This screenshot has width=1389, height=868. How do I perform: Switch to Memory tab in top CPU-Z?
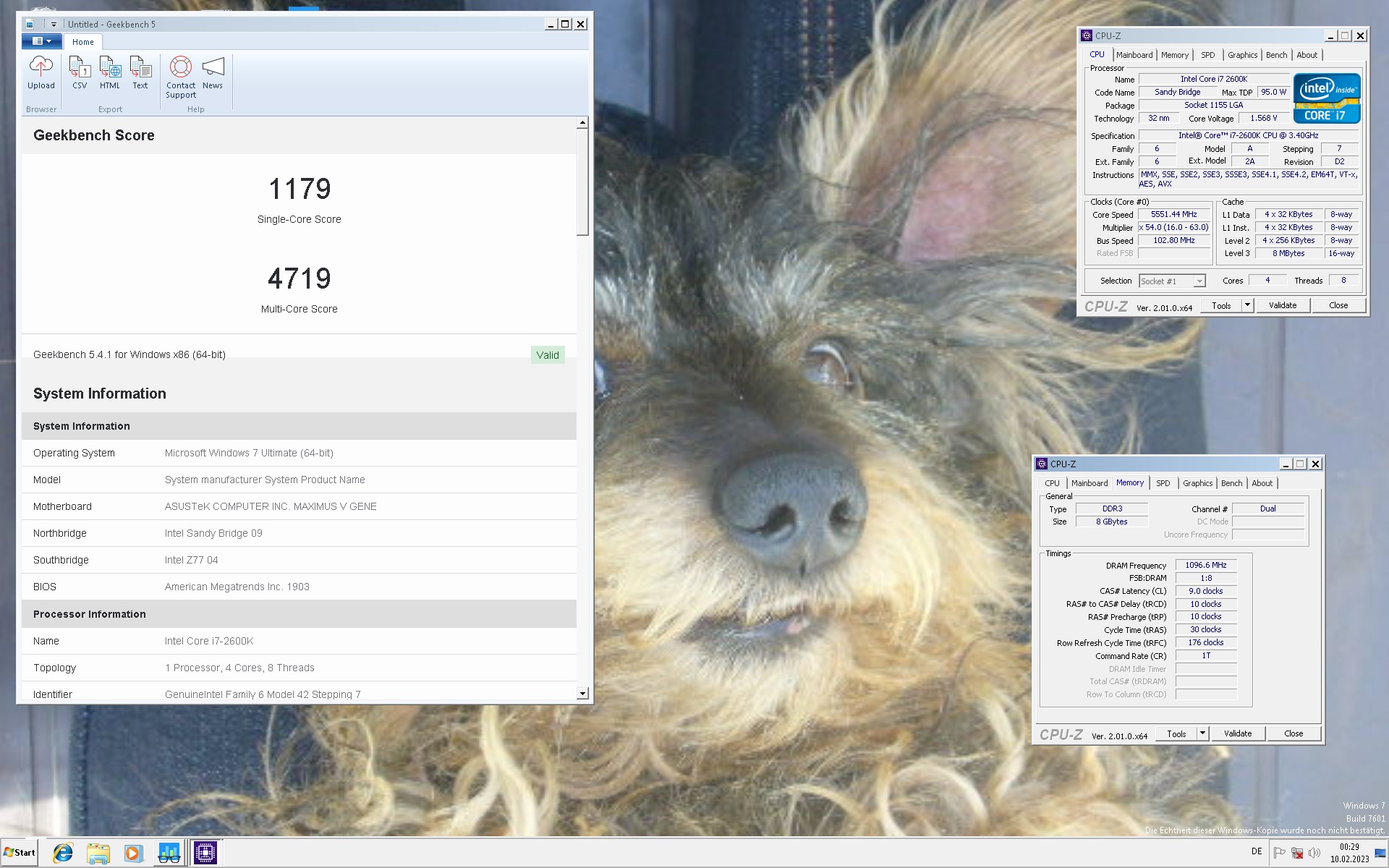[1174, 55]
